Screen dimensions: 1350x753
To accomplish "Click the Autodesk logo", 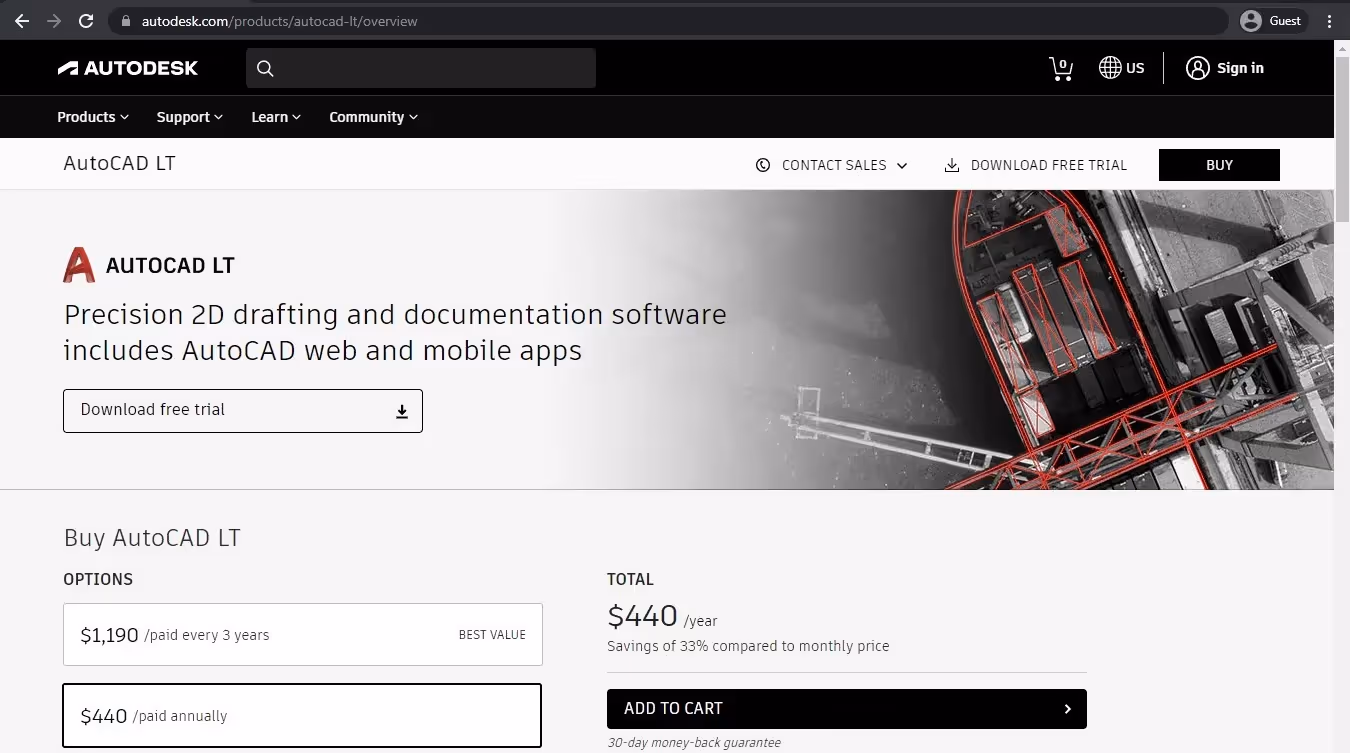I will click(x=128, y=68).
